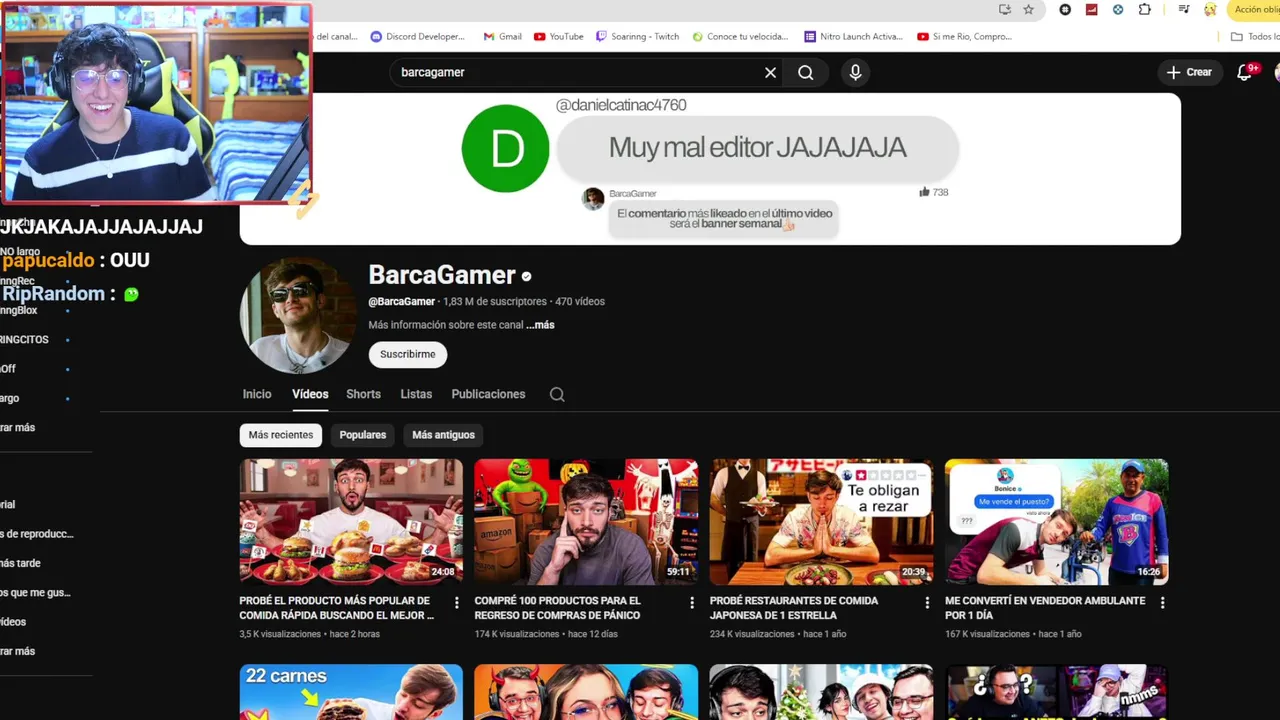1280x720 pixels.
Task: Click title PROBÉ EL PRODUCTO MÁS POPULAR
Action: pyautogui.click(x=337, y=608)
